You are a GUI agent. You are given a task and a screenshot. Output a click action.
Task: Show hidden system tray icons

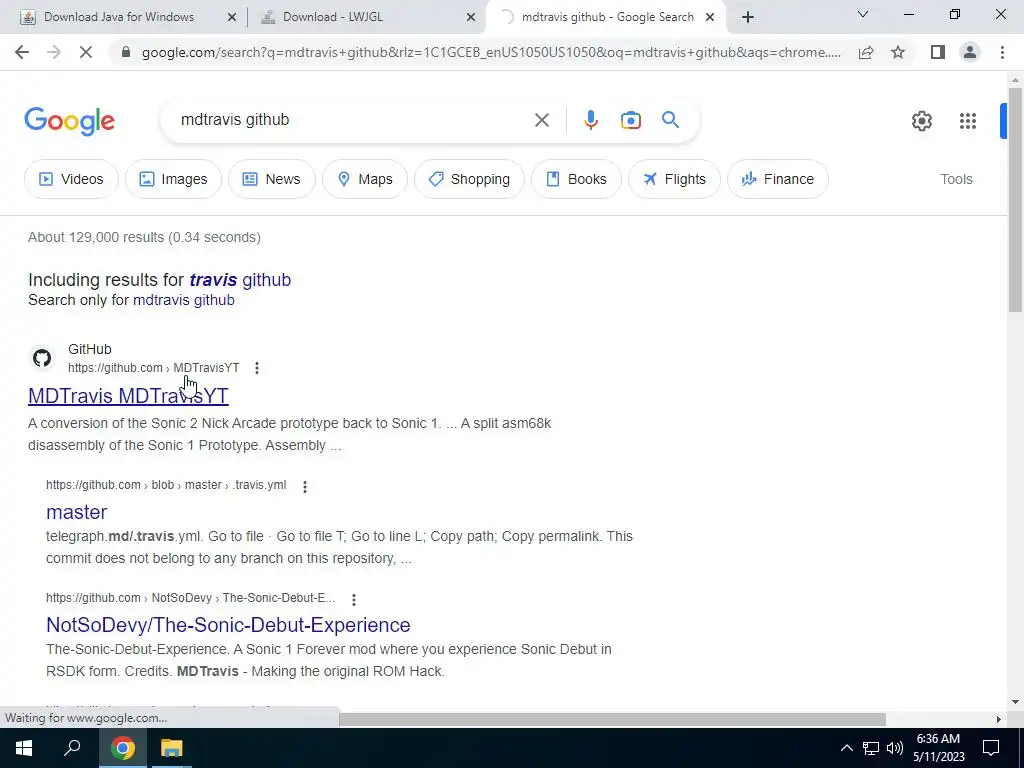(846, 748)
